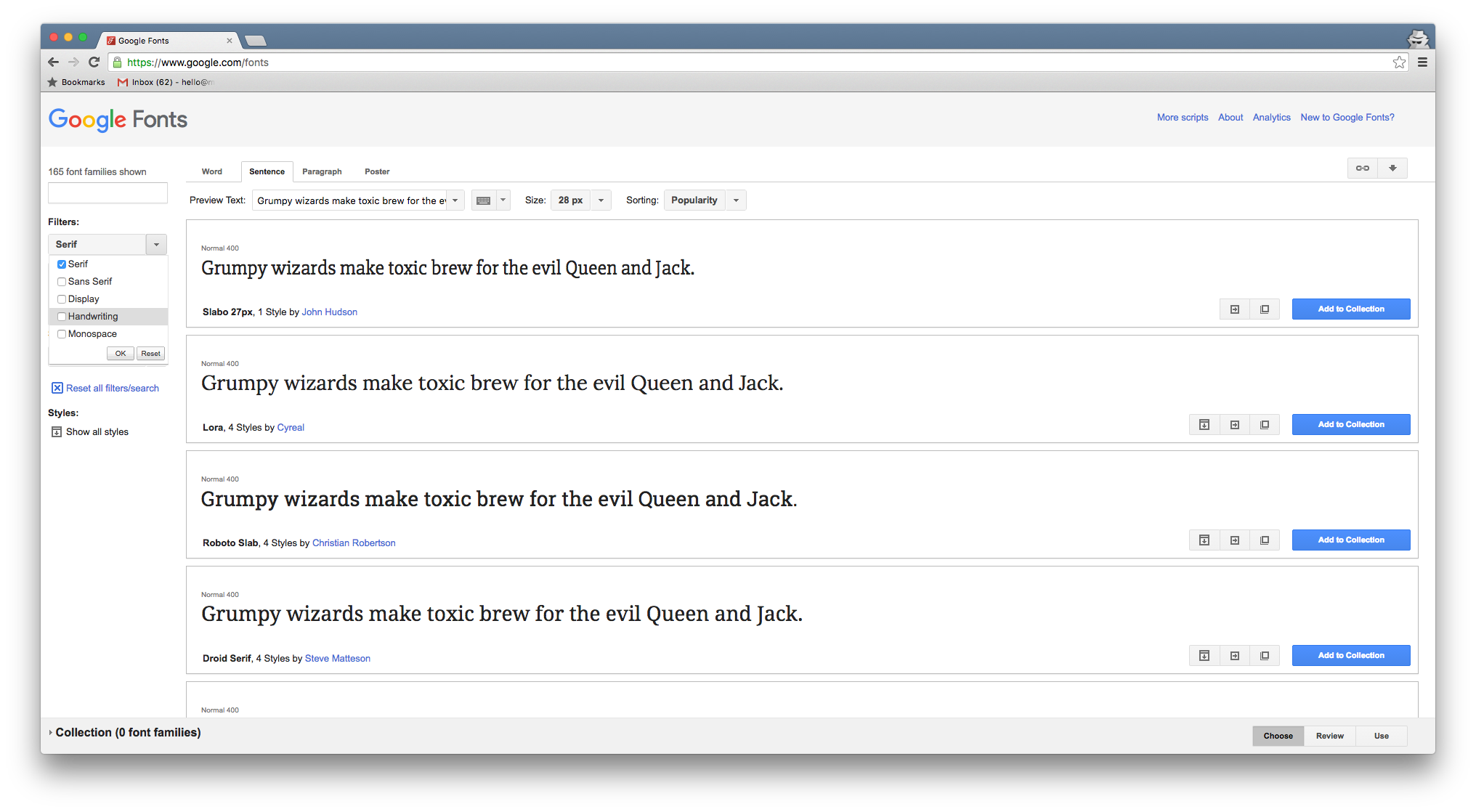Click the Show all styles sidebar icon
The width and height of the screenshot is (1476, 812).
pos(57,432)
